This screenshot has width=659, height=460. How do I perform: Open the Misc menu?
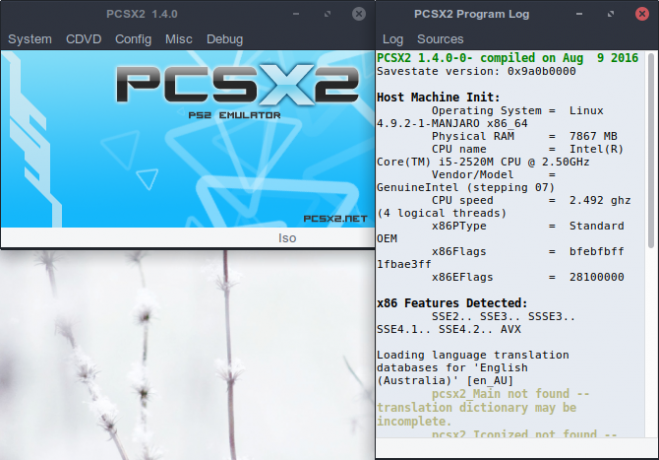(x=179, y=39)
